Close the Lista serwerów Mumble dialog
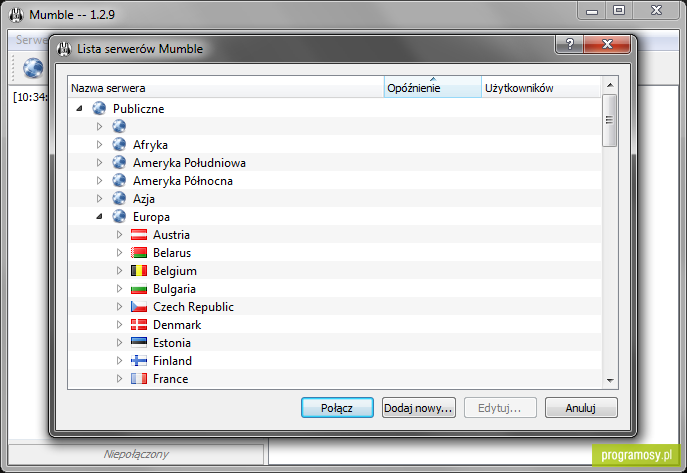Image resolution: width=687 pixels, height=473 pixels. [607, 44]
